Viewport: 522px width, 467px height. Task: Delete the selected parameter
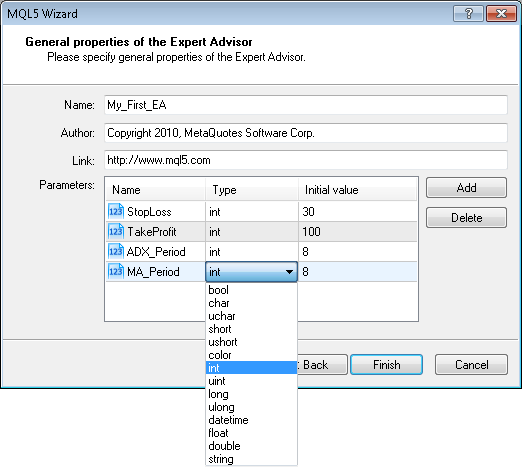[466, 218]
